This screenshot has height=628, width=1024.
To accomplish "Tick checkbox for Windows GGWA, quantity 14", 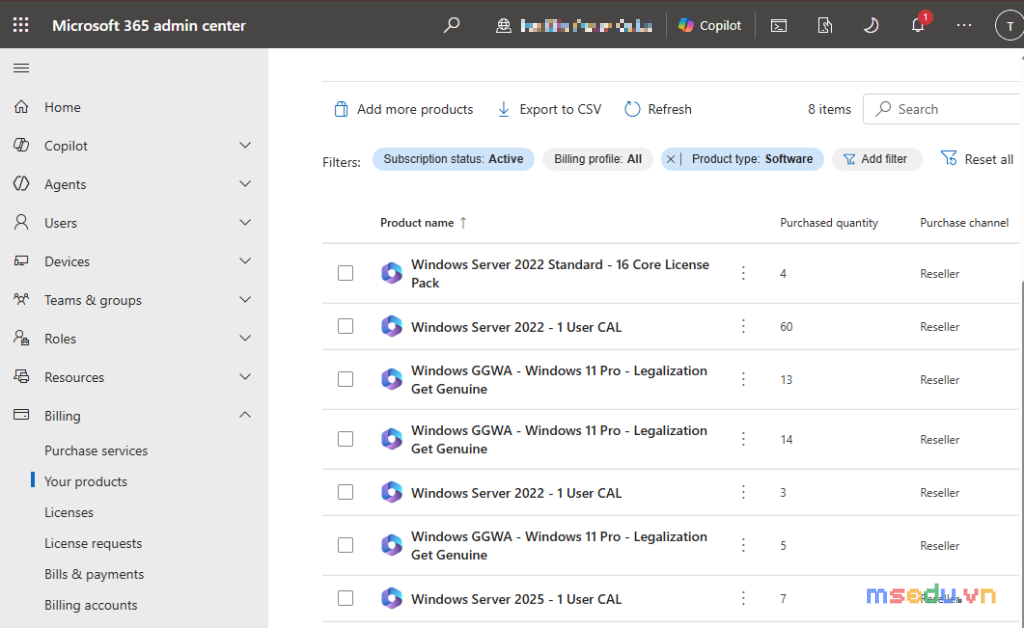I will [345, 439].
